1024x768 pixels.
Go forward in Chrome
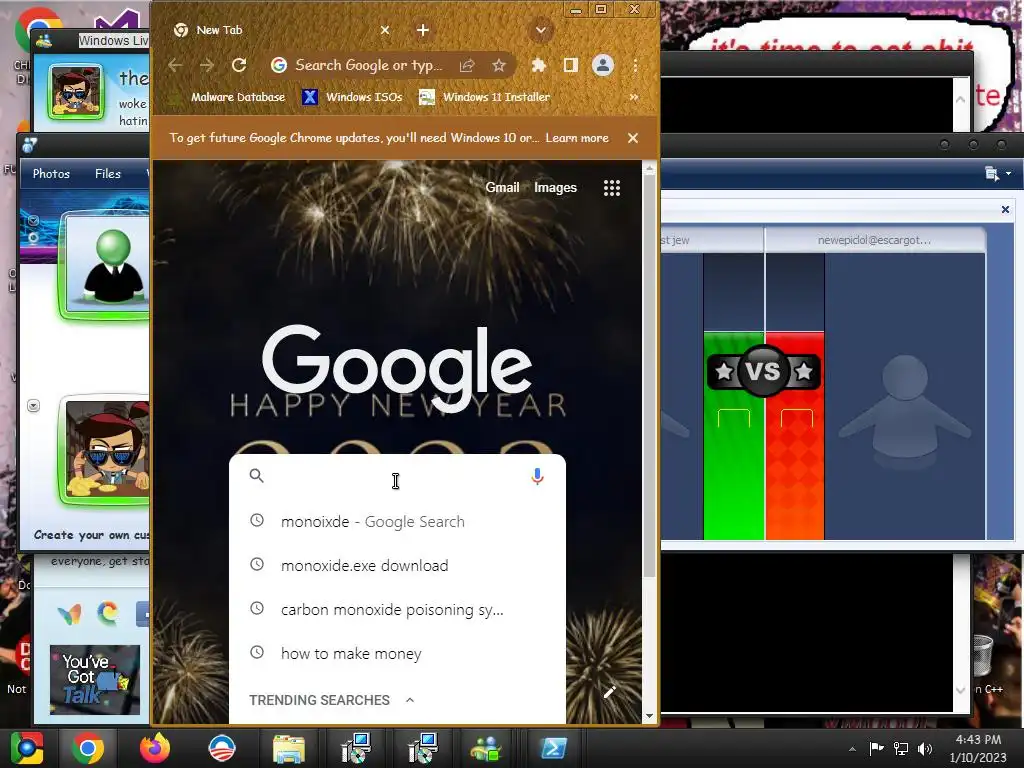tap(207, 65)
